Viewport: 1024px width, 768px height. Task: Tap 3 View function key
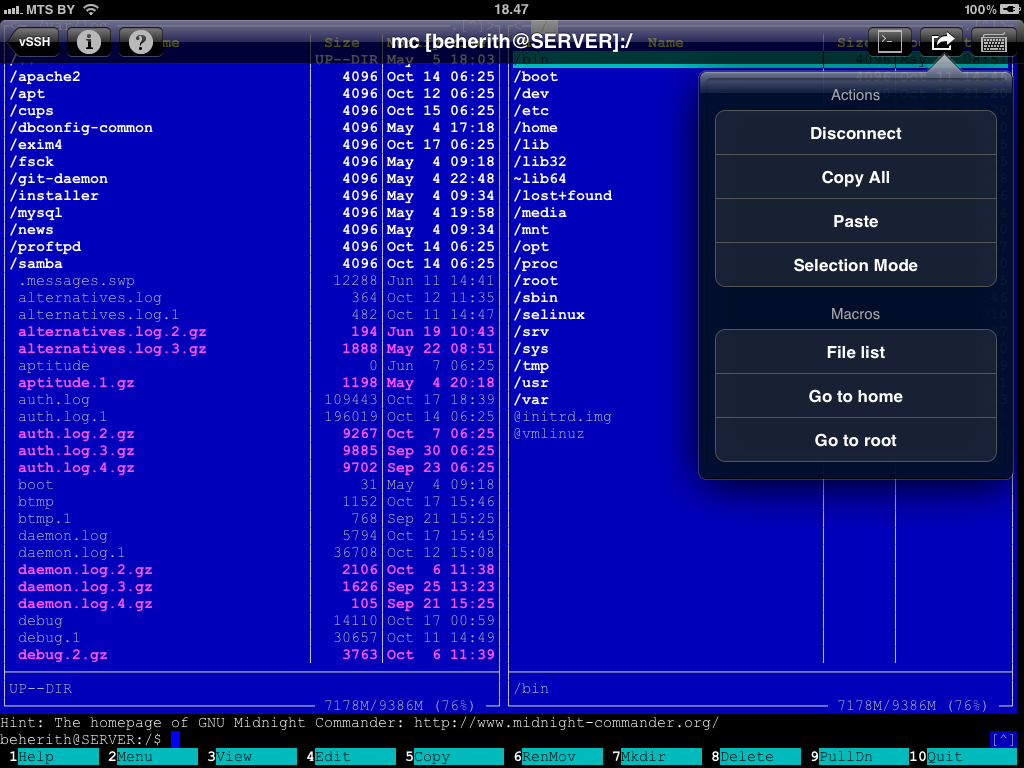pyautogui.click(x=252, y=757)
